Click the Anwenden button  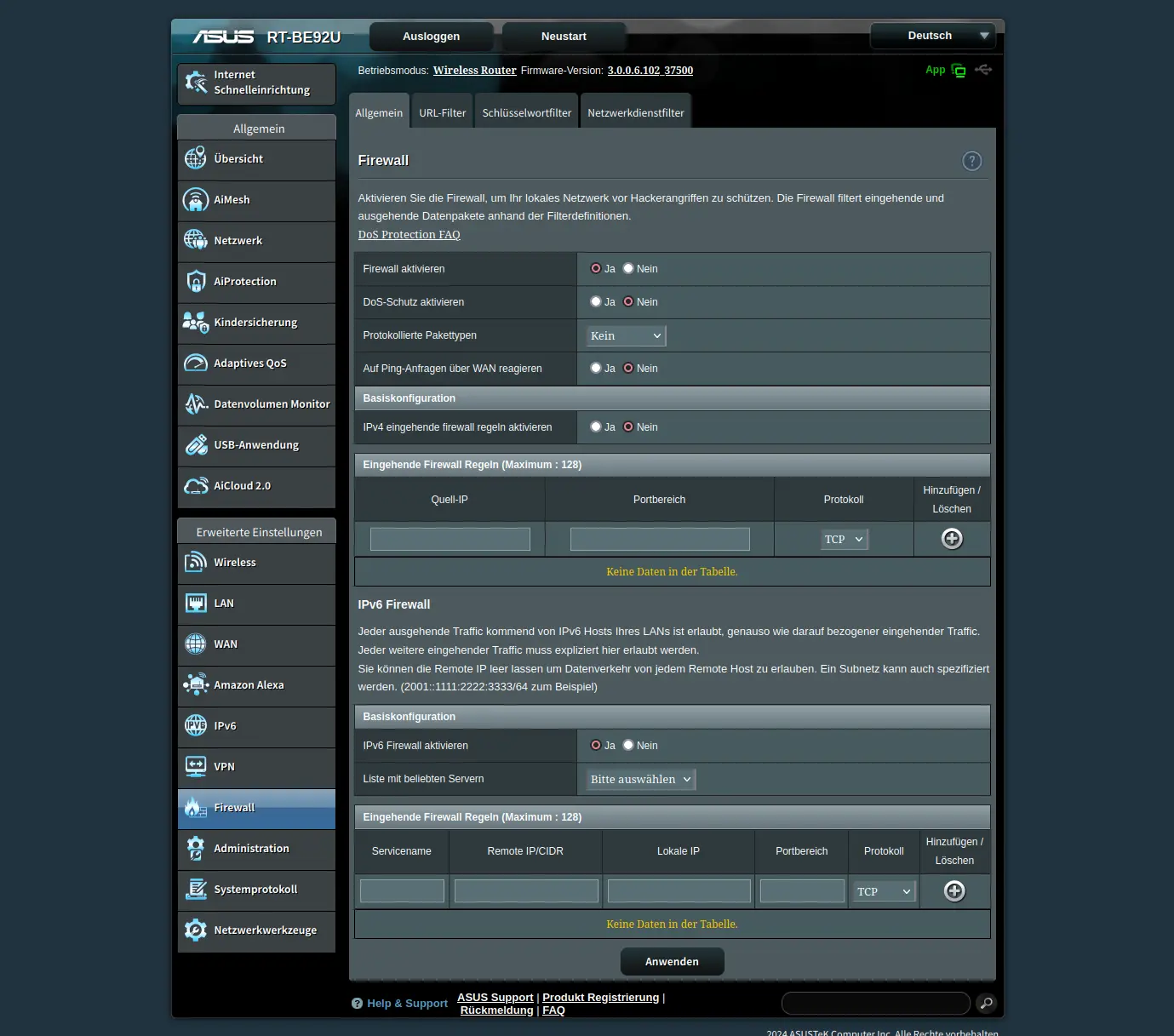click(672, 962)
